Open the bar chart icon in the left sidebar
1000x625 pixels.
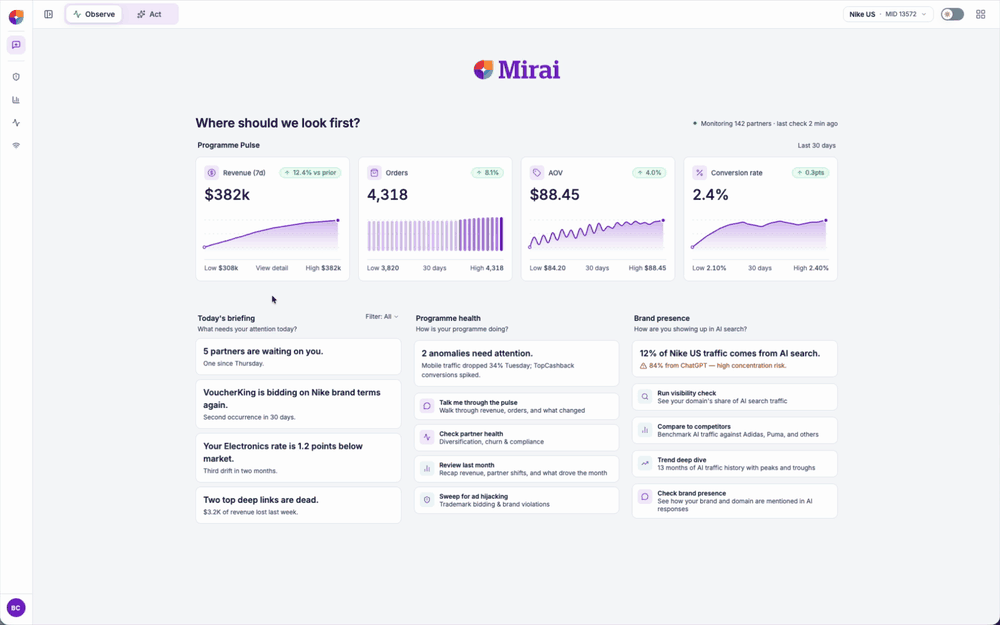16,99
